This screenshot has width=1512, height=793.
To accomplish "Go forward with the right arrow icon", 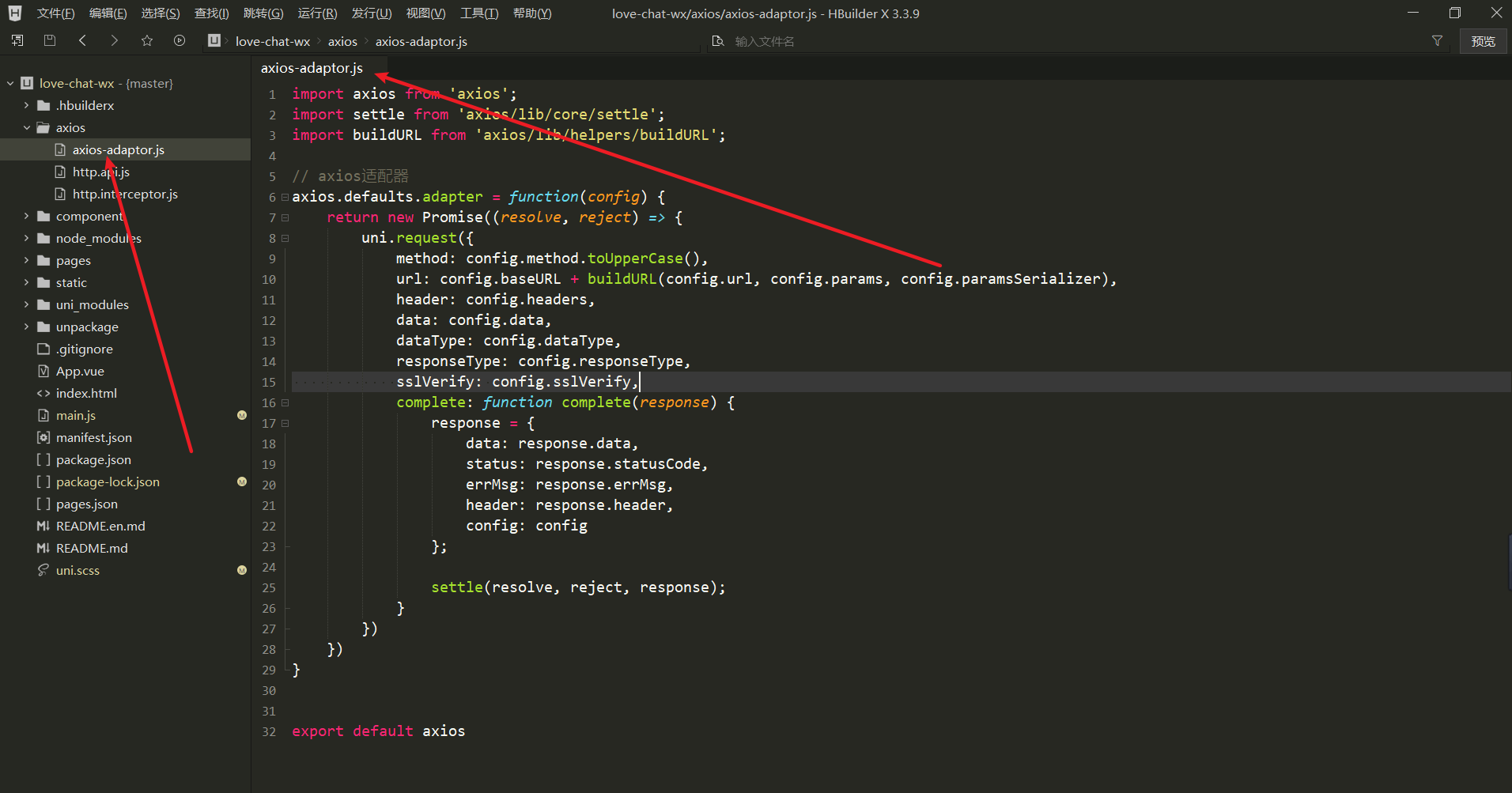I will point(115,41).
